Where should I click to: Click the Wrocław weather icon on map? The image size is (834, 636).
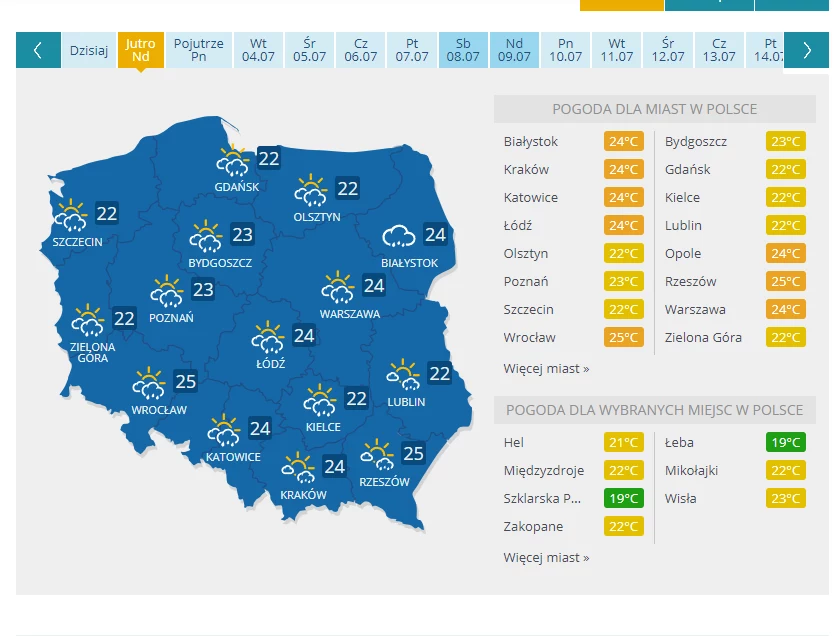point(149,383)
